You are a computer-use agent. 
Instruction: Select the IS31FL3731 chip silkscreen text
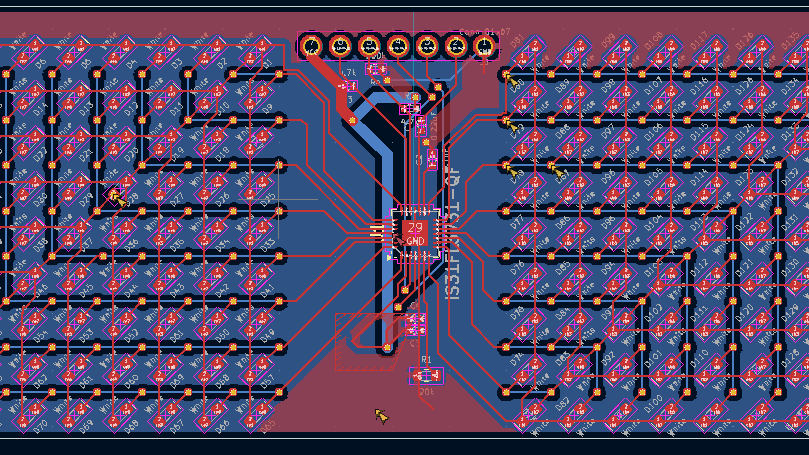click(x=452, y=240)
